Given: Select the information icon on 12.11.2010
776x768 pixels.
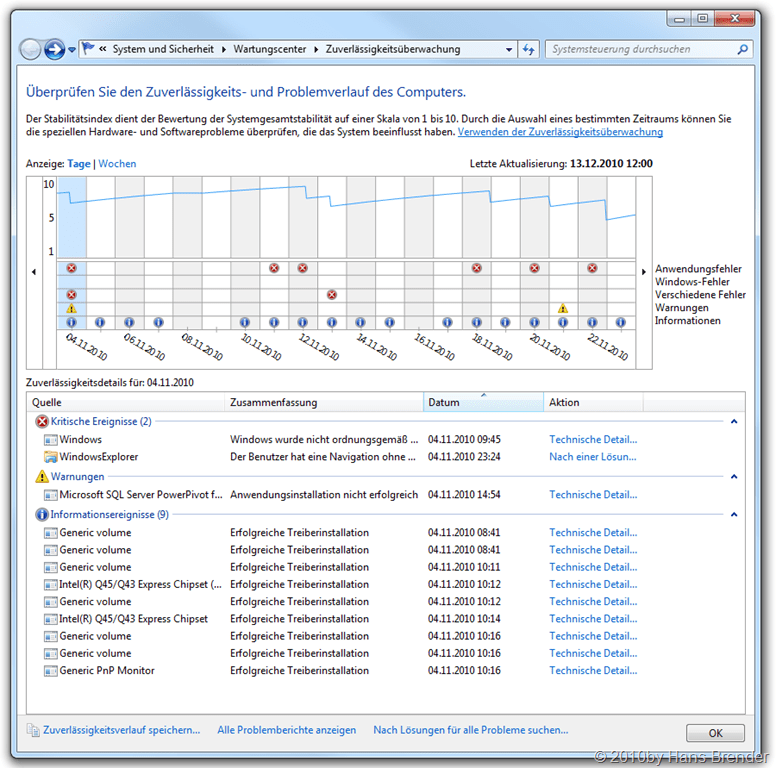Looking at the screenshot, I should pyautogui.click(x=303, y=323).
